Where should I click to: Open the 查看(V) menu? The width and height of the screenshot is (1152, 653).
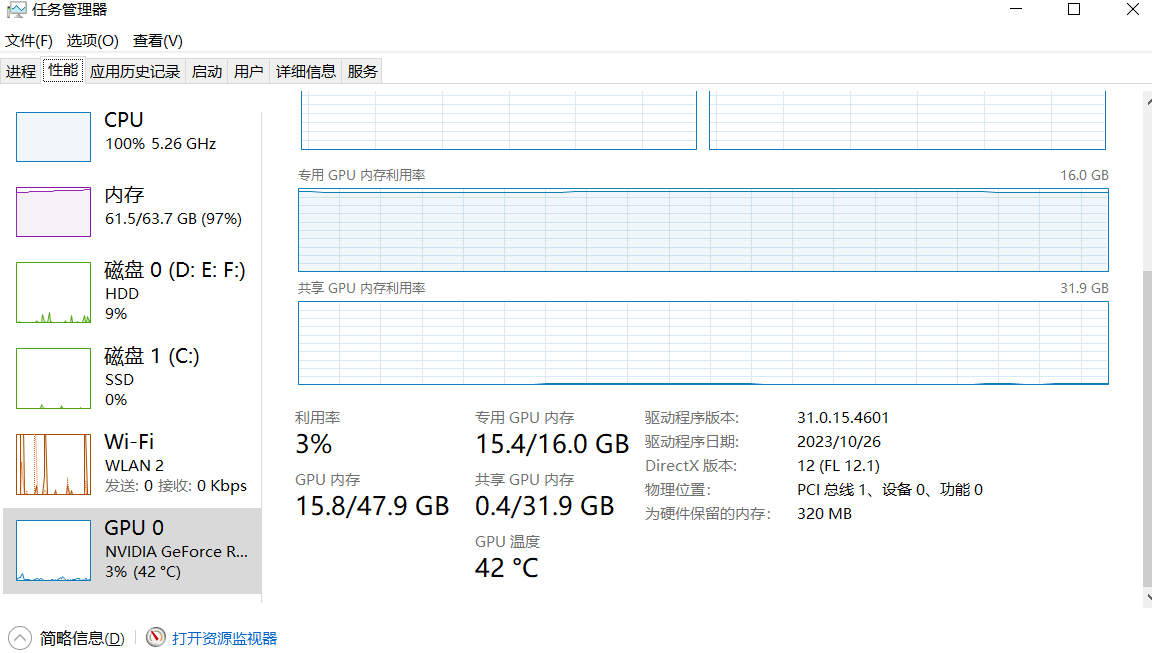pyautogui.click(x=158, y=41)
